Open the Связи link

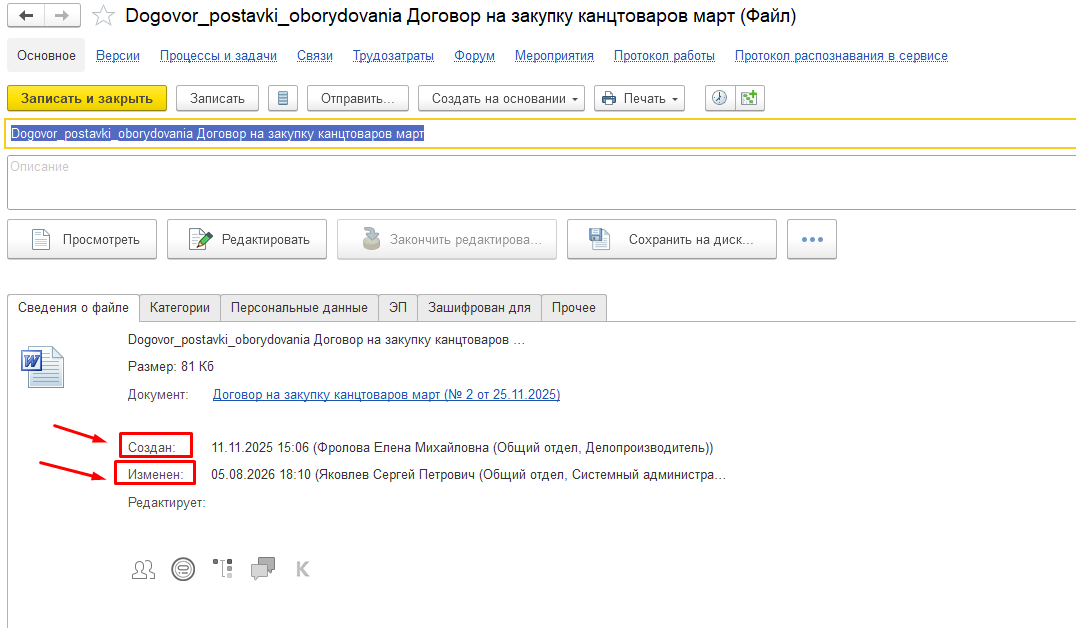(315, 56)
